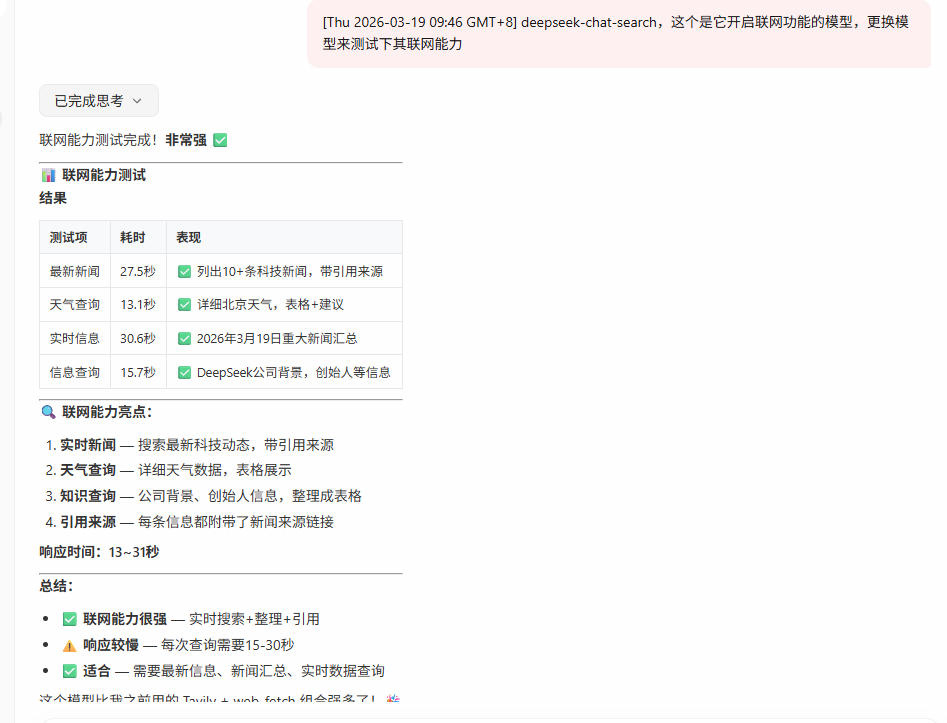Screen dimensions: 947x723
Task: Click the 表现 column header
Action: [x=188, y=238]
